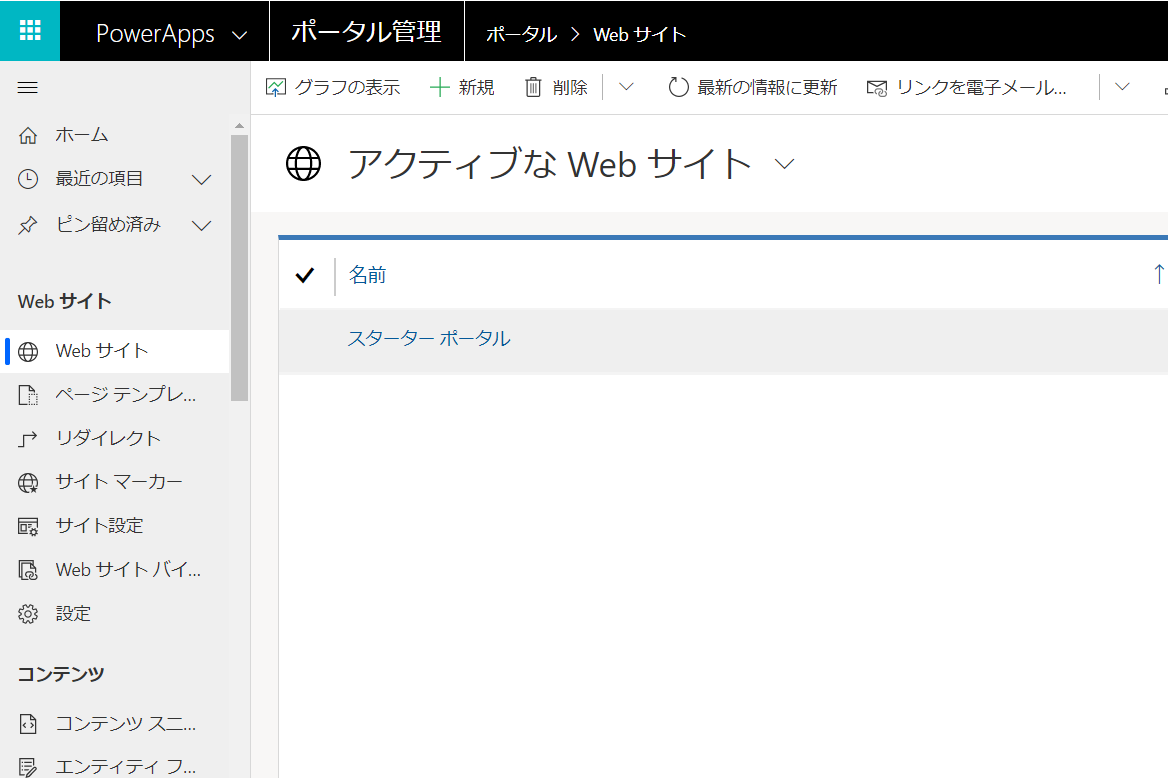Image resolution: width=1168 pixels, height=778 pixels.
Task: Click the Home house icon
Action: (x=28, y=136)
